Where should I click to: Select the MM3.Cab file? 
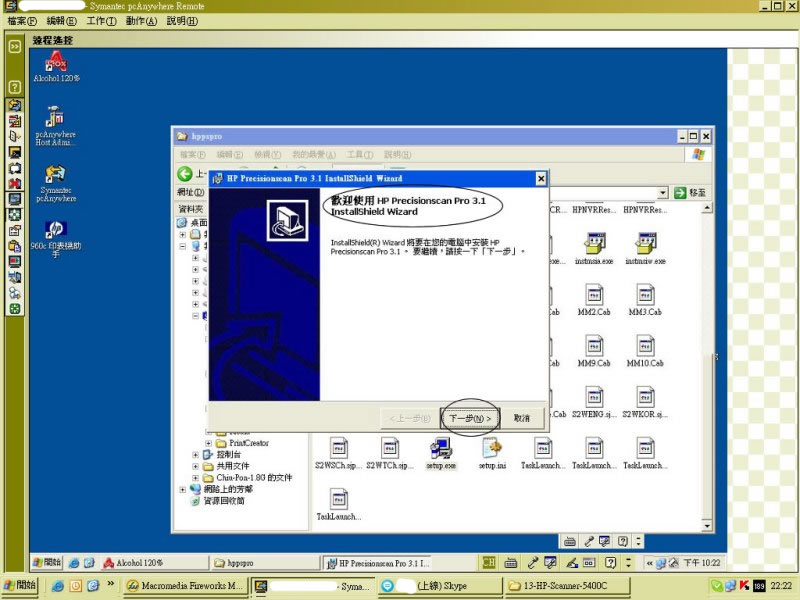click(x=645, y=300)
